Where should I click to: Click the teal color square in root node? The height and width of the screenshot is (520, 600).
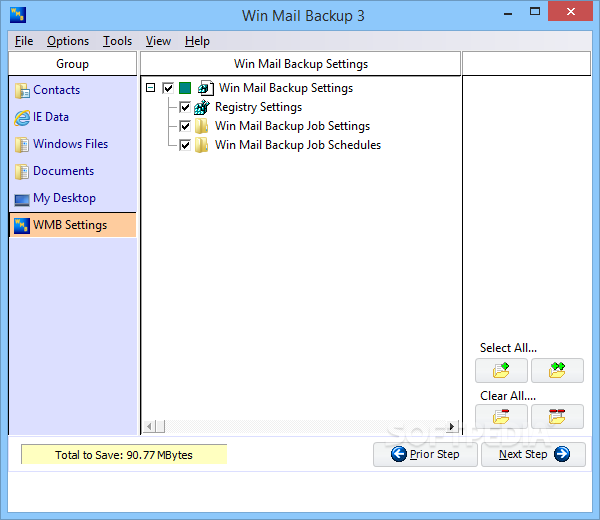tap(185, 88)
